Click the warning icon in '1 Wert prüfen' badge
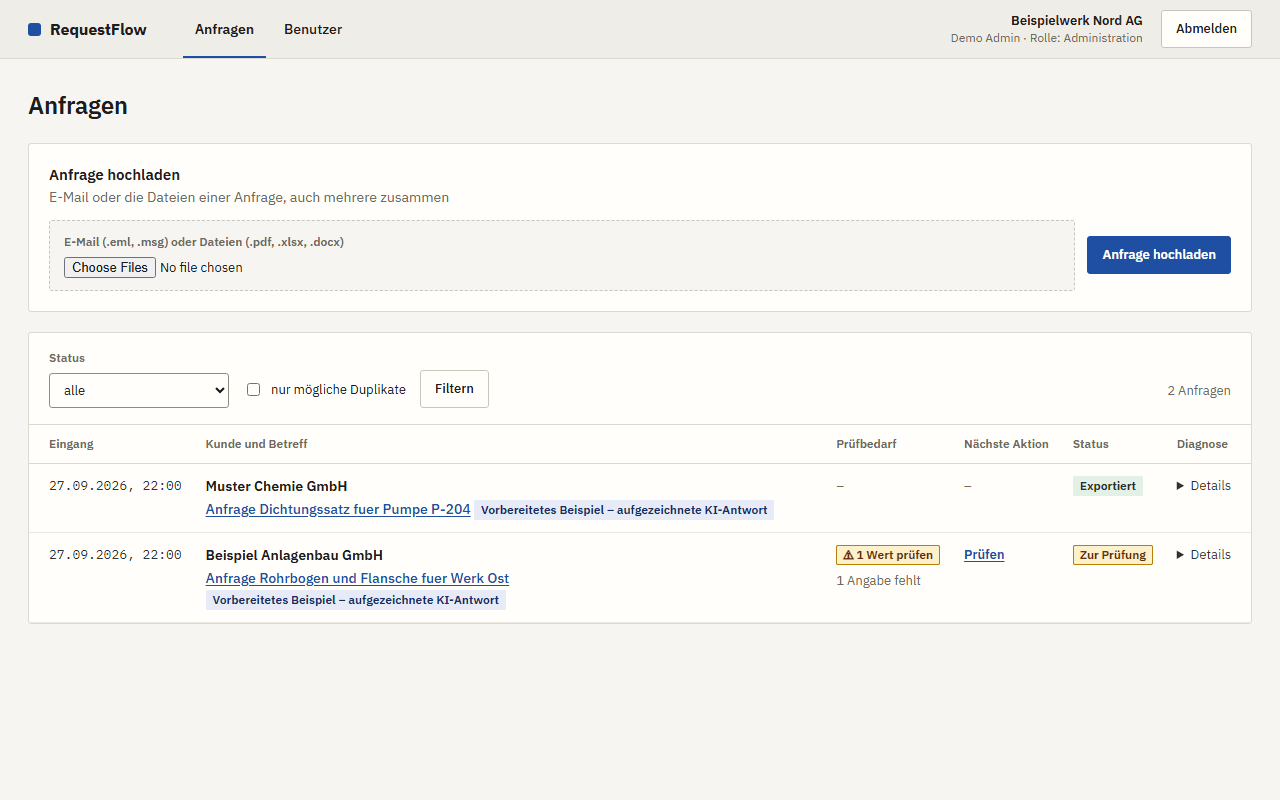 coord(848,555)
